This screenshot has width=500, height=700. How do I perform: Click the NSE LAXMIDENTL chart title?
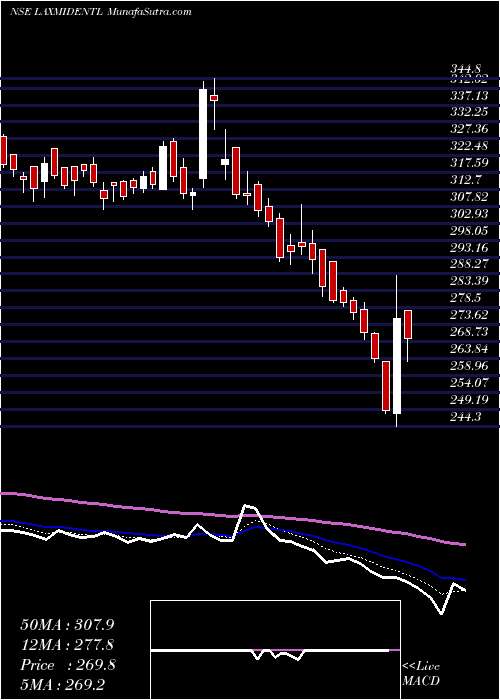pos(100,11)
